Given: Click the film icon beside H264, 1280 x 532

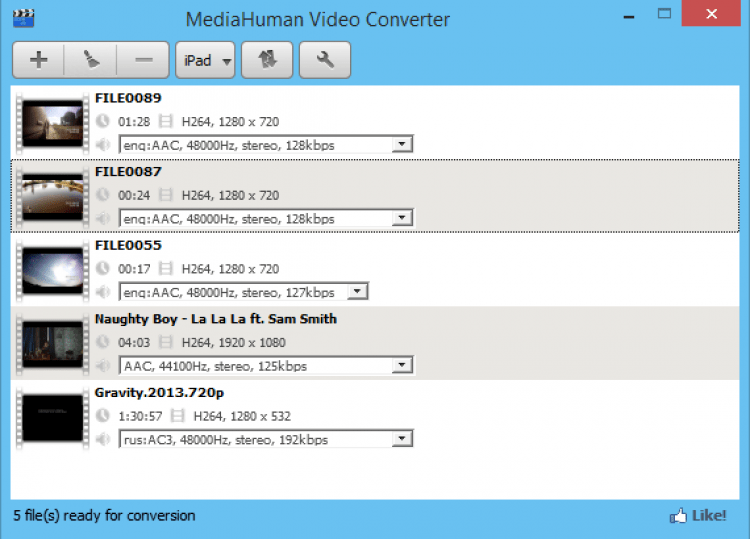Looking at the screenshot, I should tap(177, 416).
